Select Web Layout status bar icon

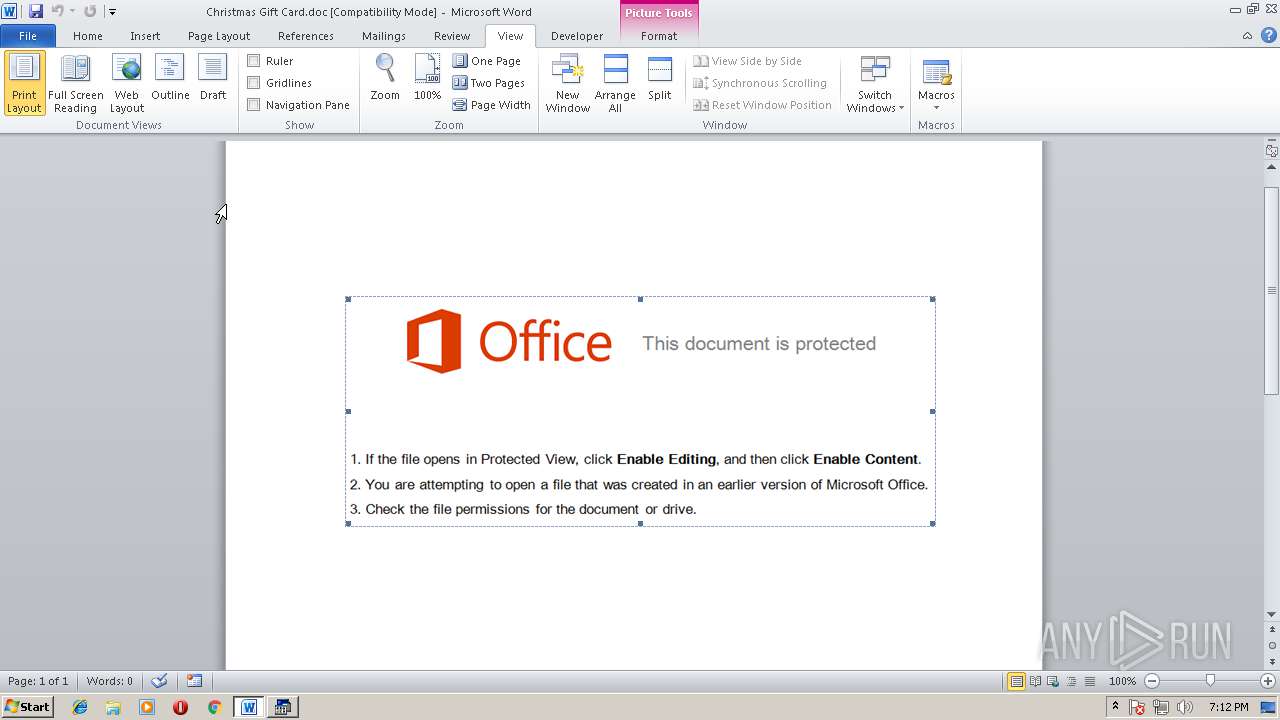tap(1052, 681)
